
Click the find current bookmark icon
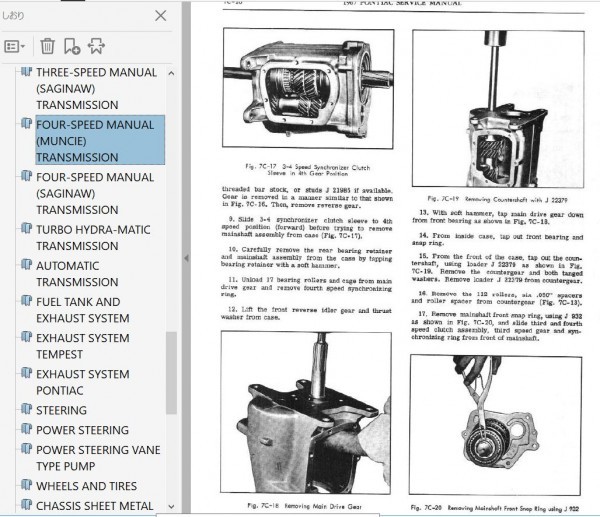click(x=96, y=46)
